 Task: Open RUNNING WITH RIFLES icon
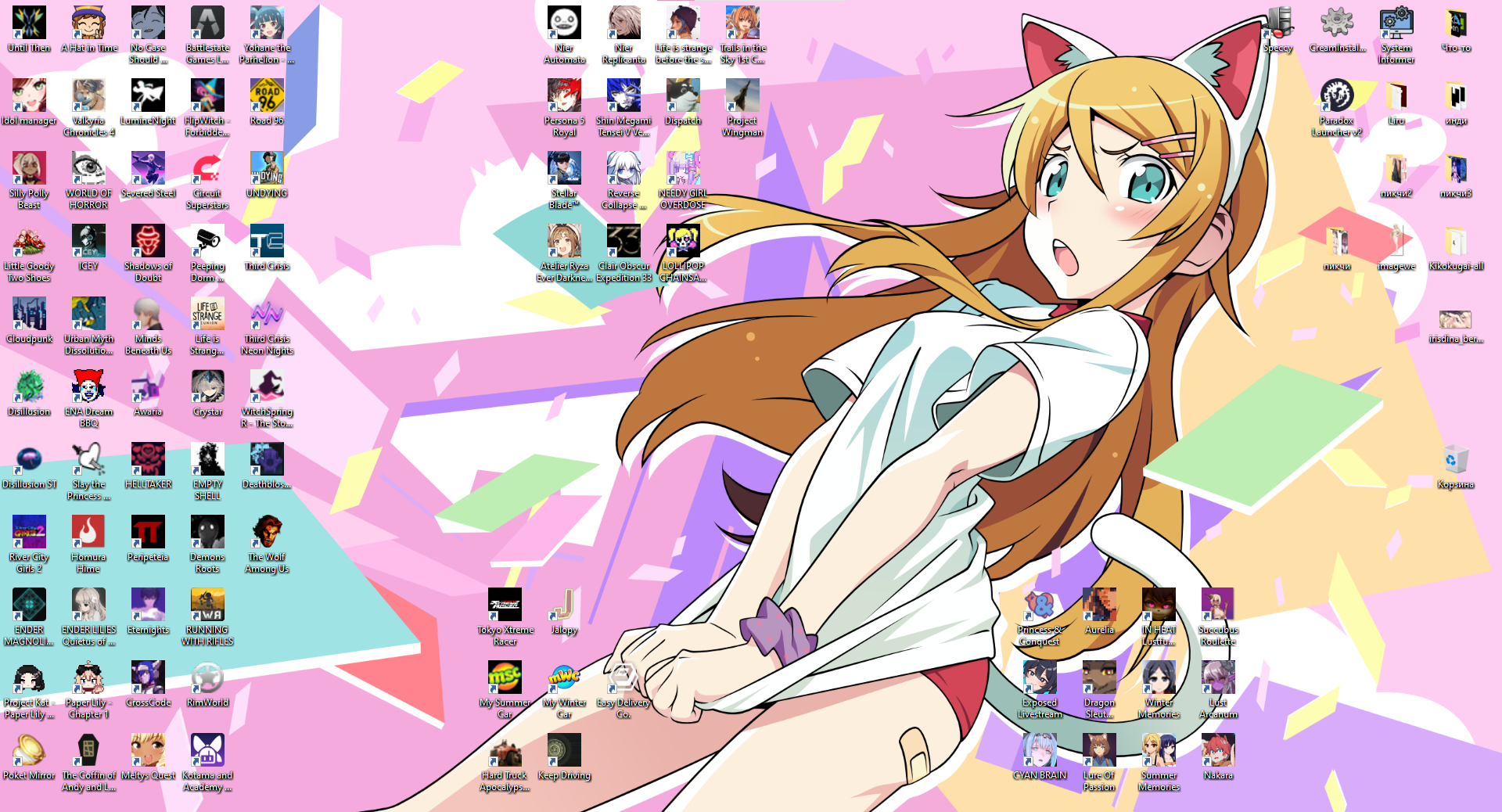pos(207,617)
